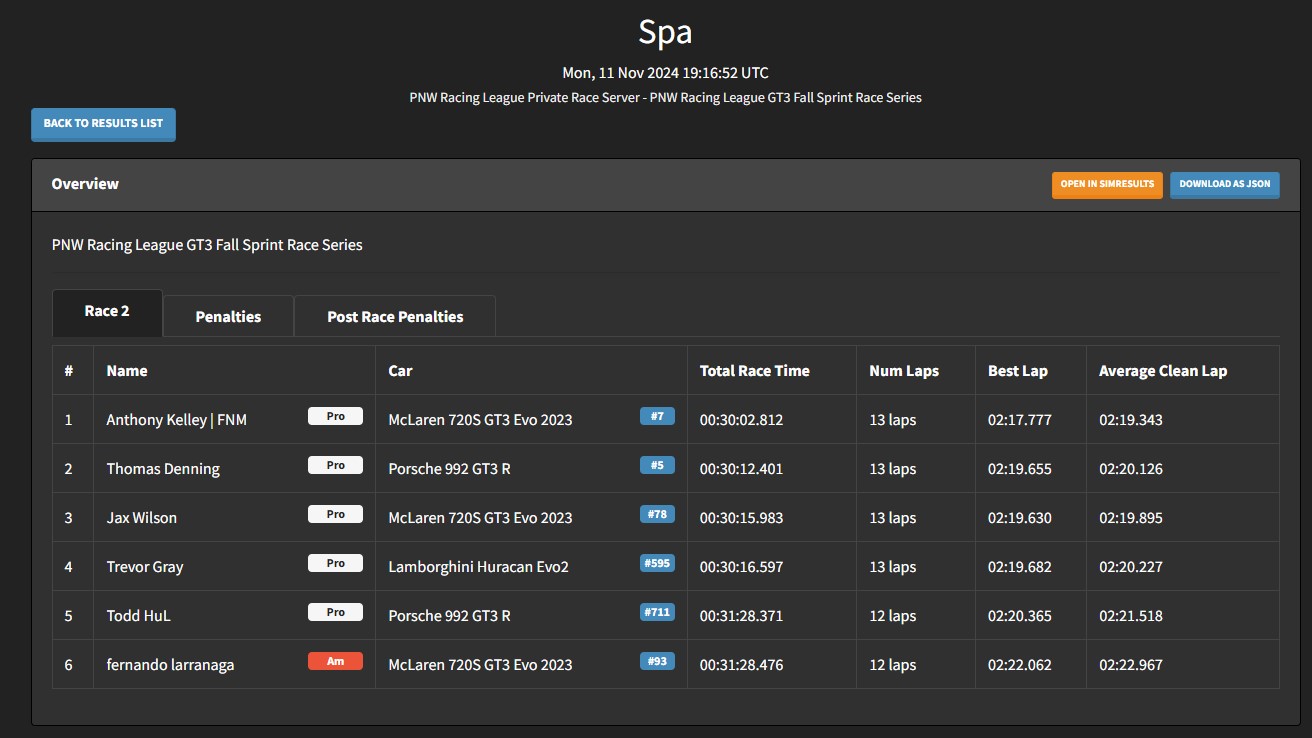This screenshot has width=1312, height=738.
Task: Open results in SimResults
Action: point(1107,185)
